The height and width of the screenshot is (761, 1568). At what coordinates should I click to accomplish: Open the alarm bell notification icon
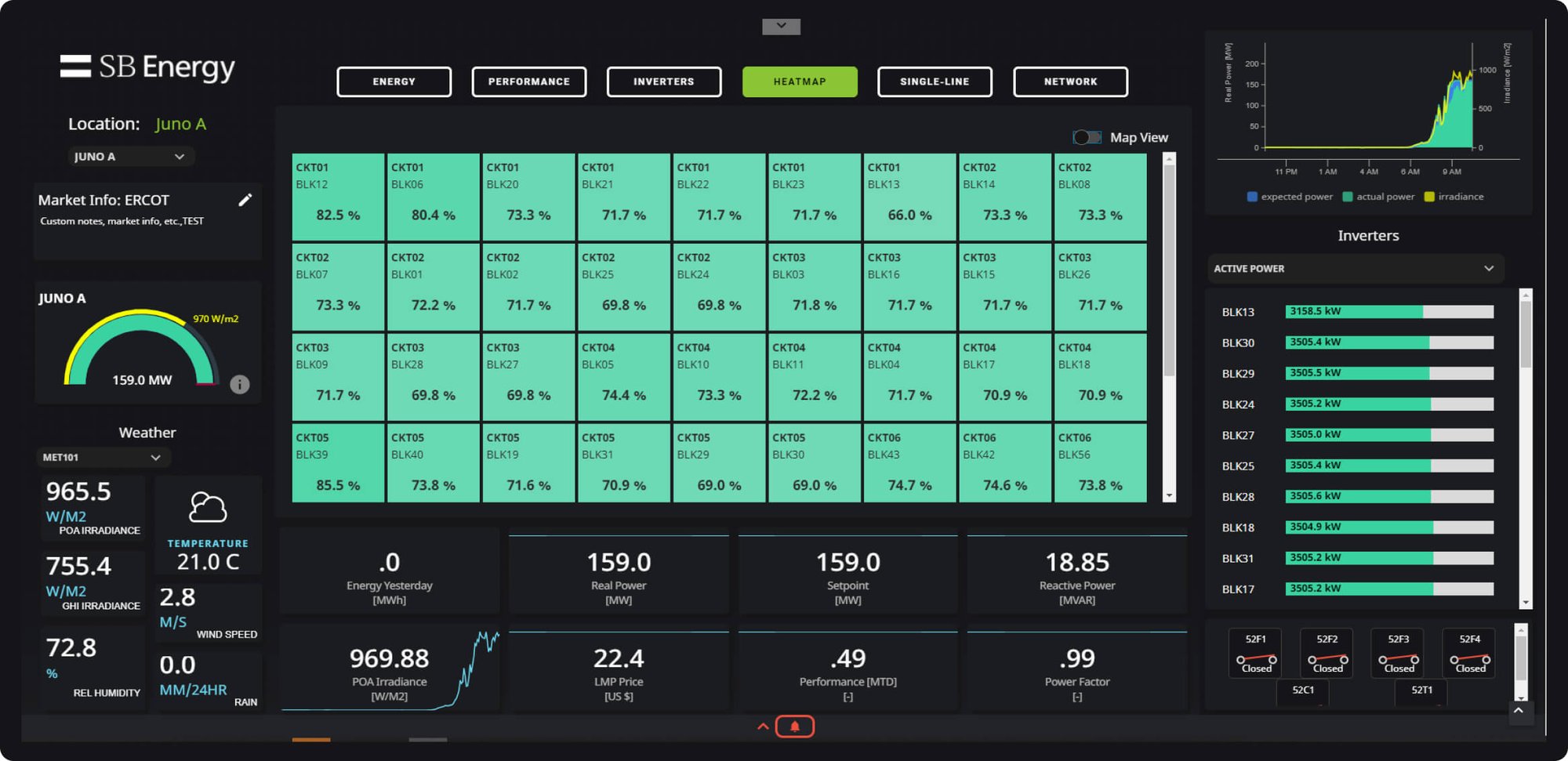(794, 727)
